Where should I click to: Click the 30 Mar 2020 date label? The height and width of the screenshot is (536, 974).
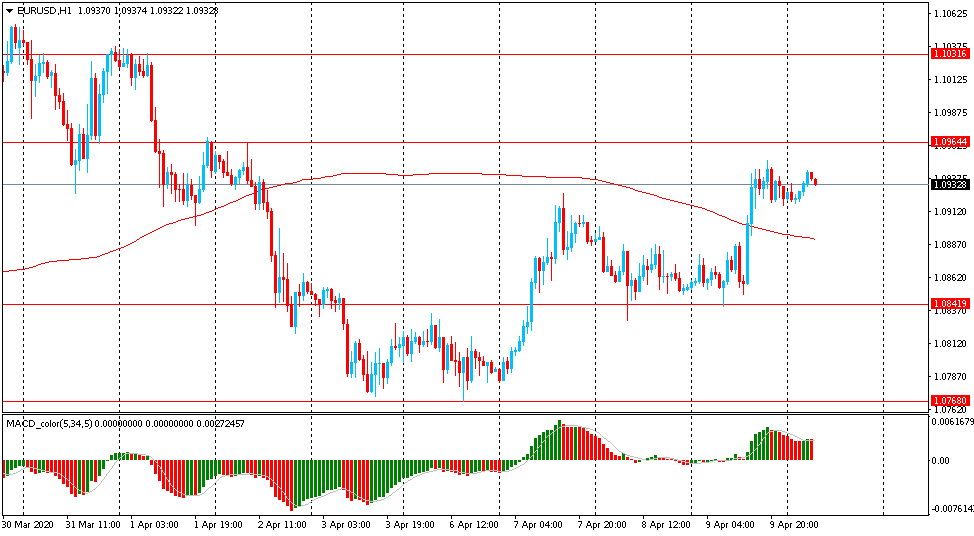[x=27, y=524]
